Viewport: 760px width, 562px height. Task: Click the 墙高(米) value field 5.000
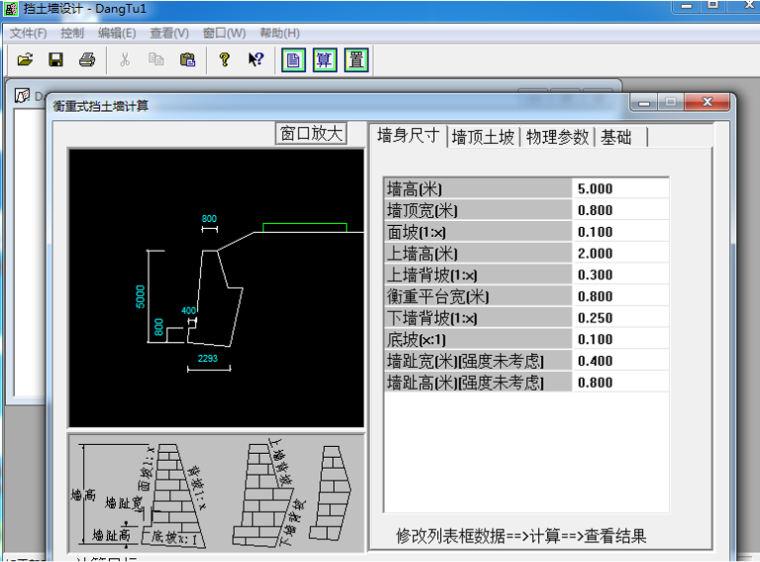620,189
